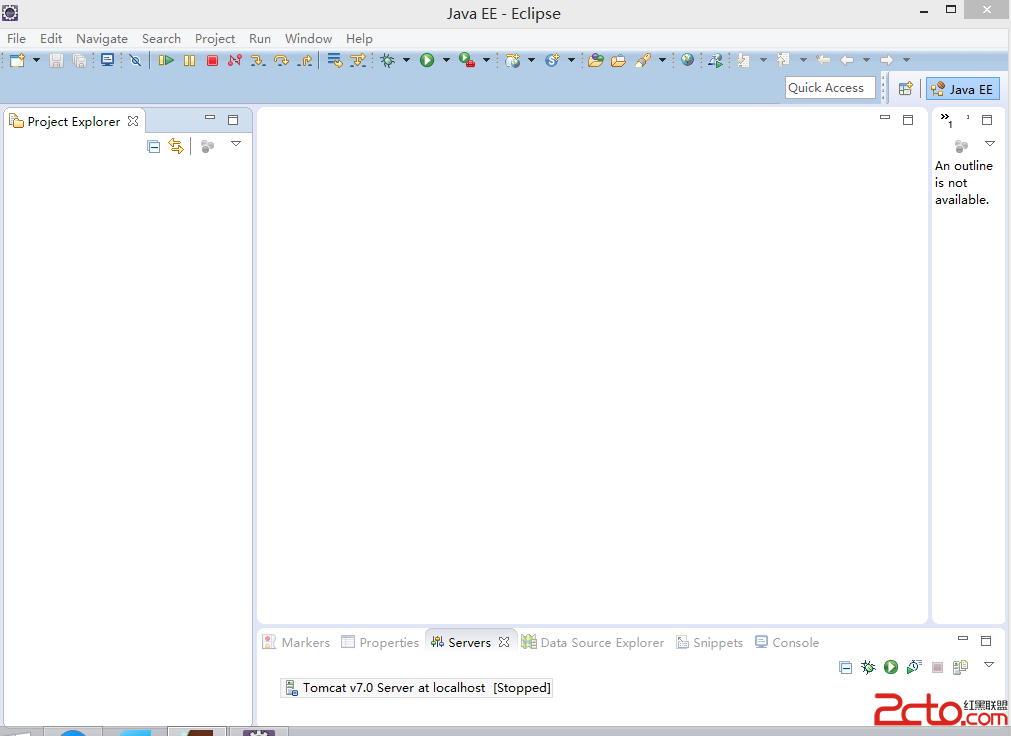Open the terminal/console monitor toolbar icon
This screenshot has height=736, width=1011.
[x=108, y=60]
